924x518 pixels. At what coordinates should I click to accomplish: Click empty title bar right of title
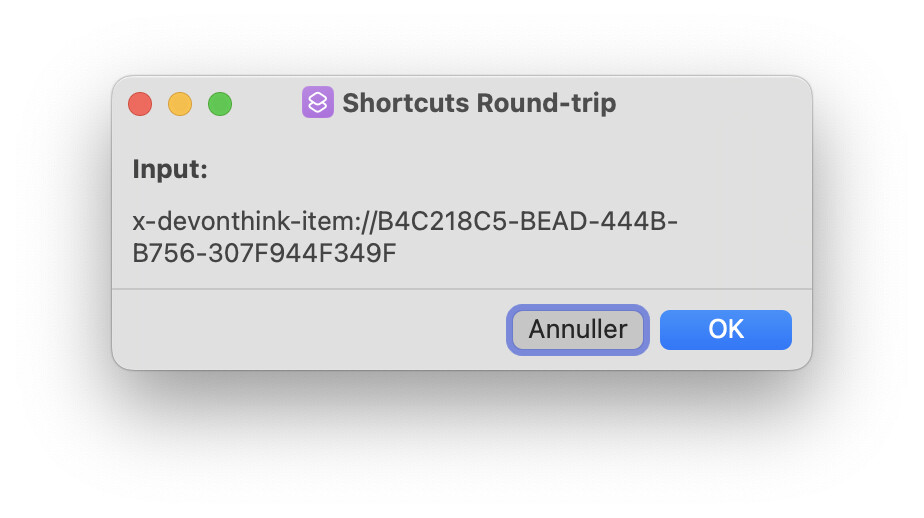point(710,103)
